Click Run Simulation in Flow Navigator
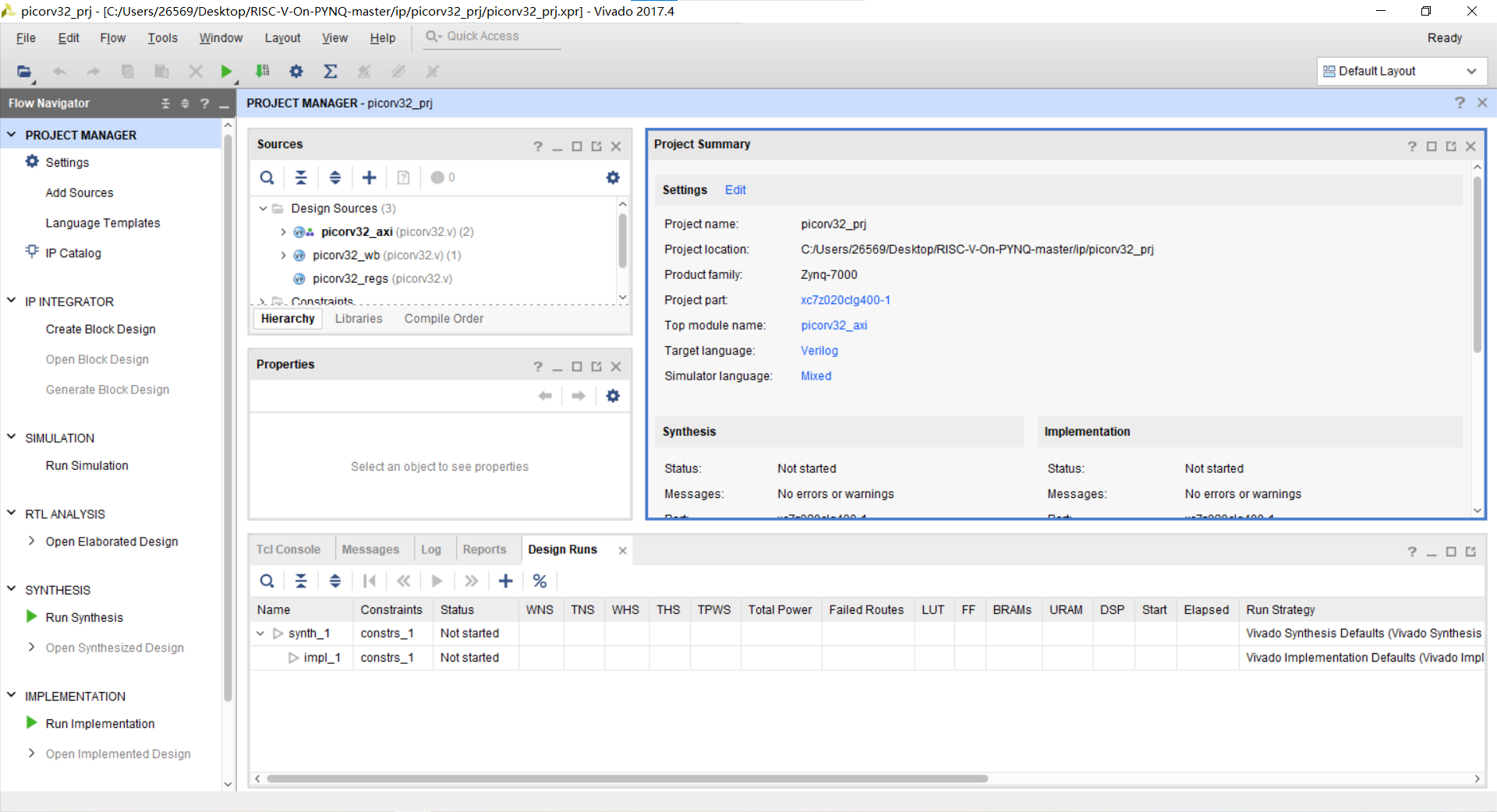 pyautogui.click(x=87, y=465)
